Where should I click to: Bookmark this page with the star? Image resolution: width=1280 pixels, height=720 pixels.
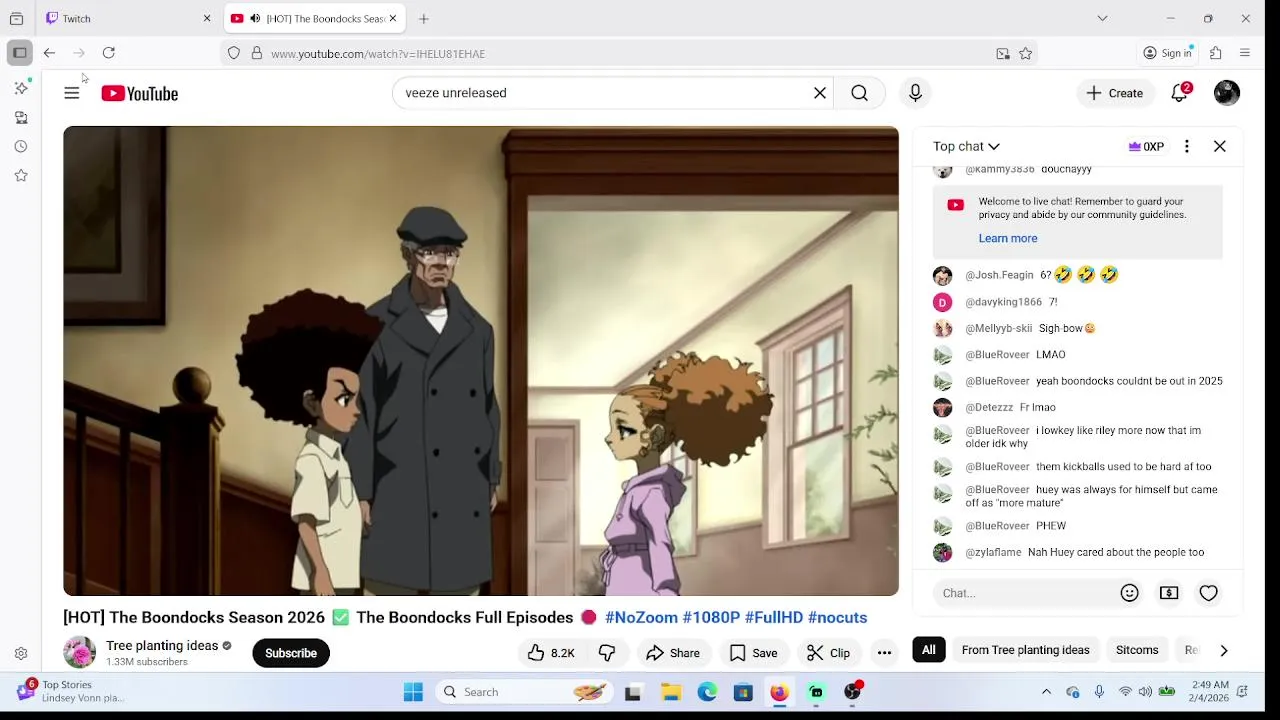(x=1025, y=53)
